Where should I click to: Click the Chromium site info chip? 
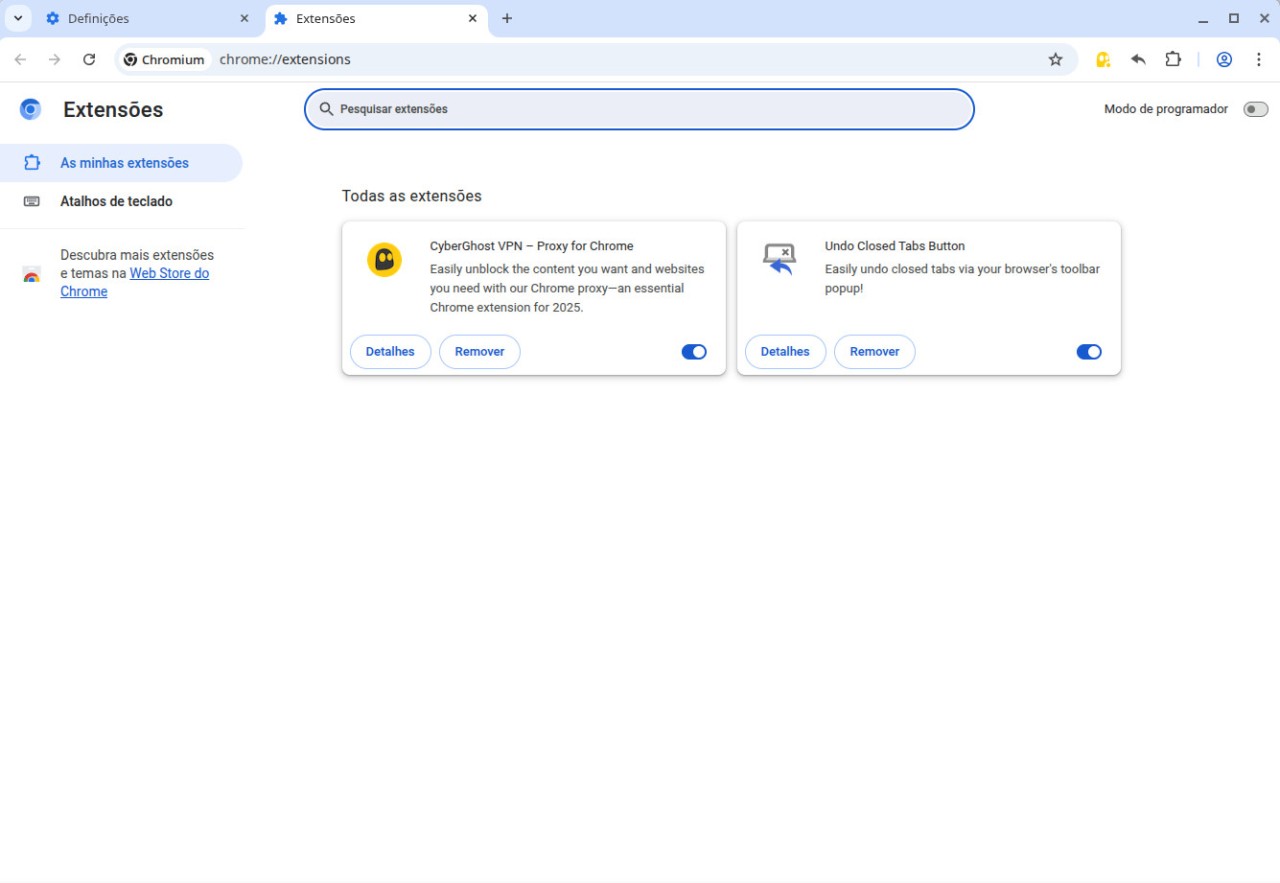(164, 59)
